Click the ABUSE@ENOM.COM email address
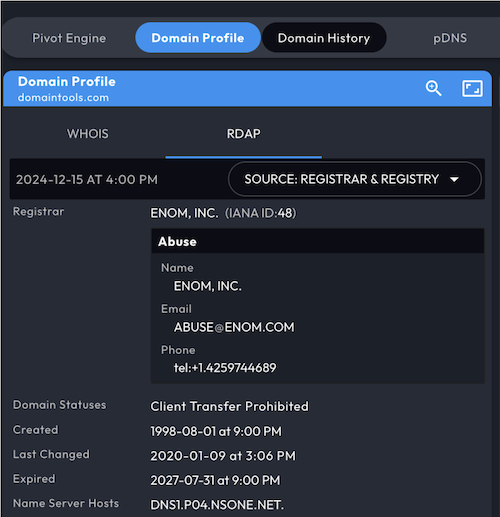 click(x=234, y=327)
